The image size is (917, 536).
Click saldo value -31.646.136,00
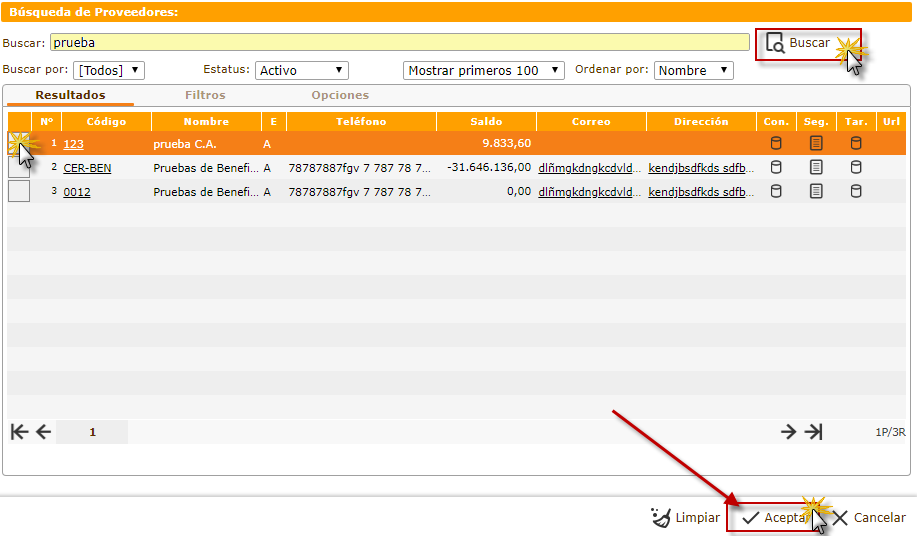click(489, 167)
